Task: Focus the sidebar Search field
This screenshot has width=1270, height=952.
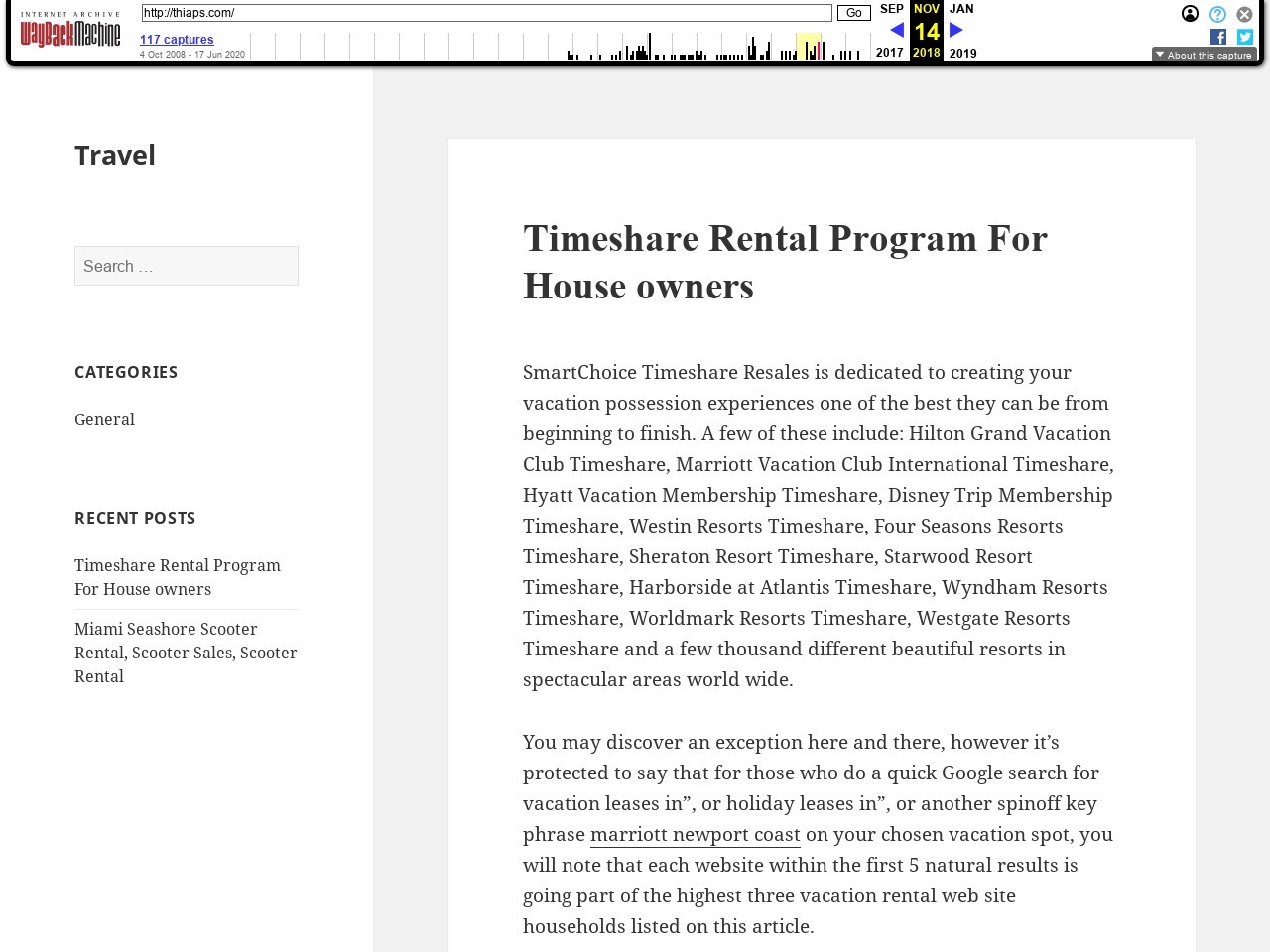Action: click(187, 266)
